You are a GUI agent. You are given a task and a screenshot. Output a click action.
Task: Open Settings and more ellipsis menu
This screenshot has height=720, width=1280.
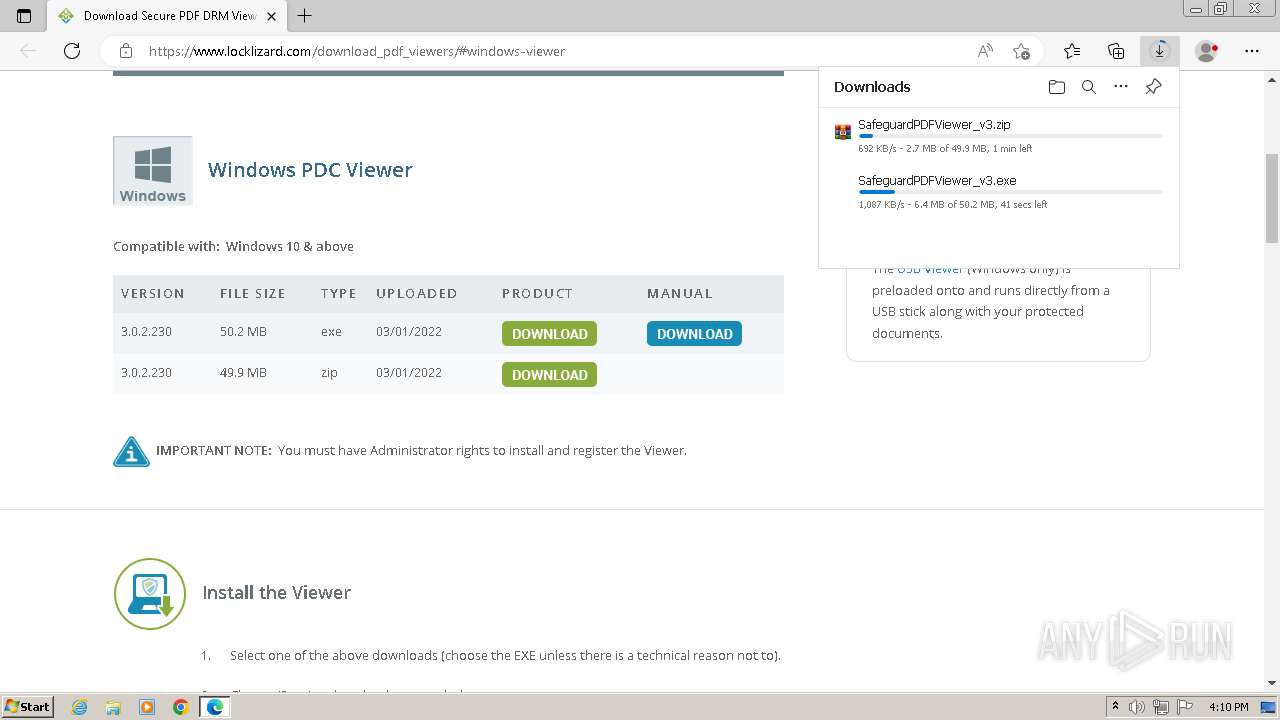click(1252, 51)
